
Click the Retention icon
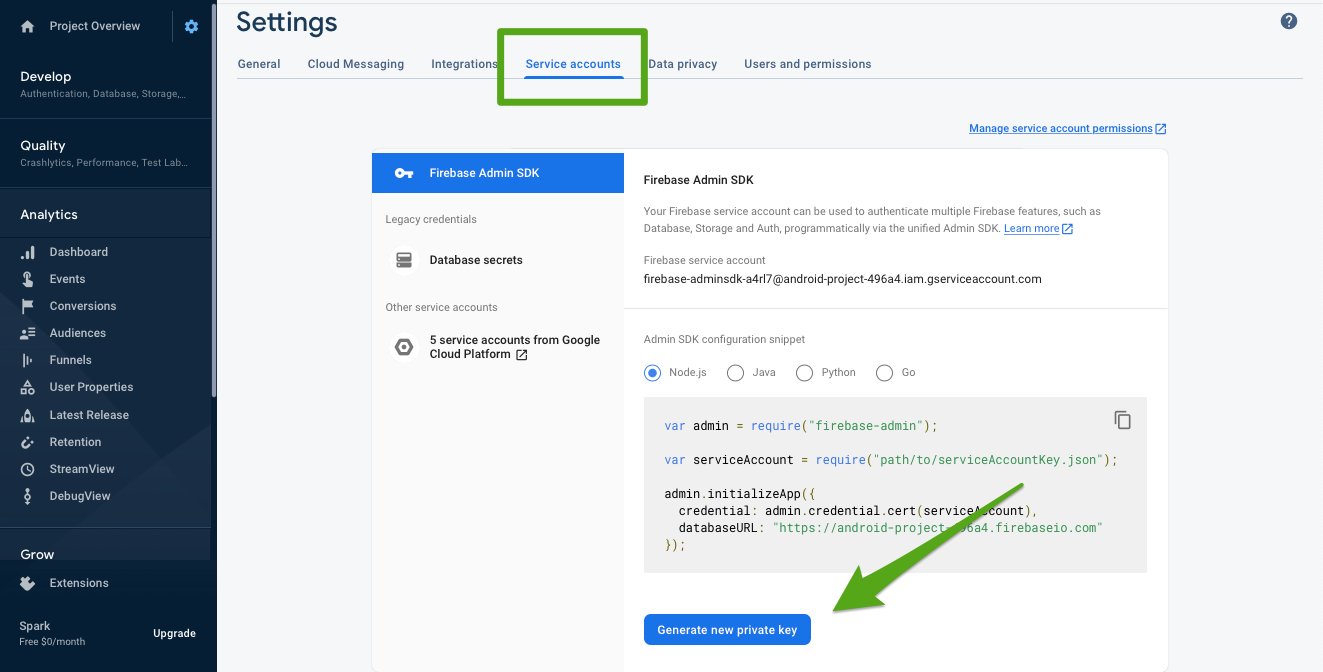coord(28,442)
